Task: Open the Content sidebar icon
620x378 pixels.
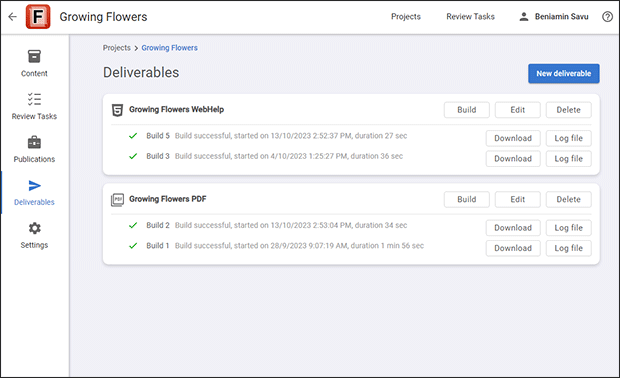Action: pos(34,56)
